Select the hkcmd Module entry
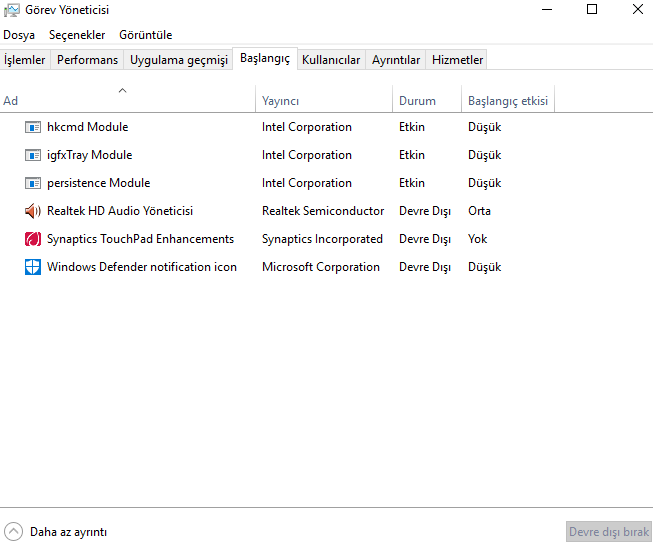 88,127
